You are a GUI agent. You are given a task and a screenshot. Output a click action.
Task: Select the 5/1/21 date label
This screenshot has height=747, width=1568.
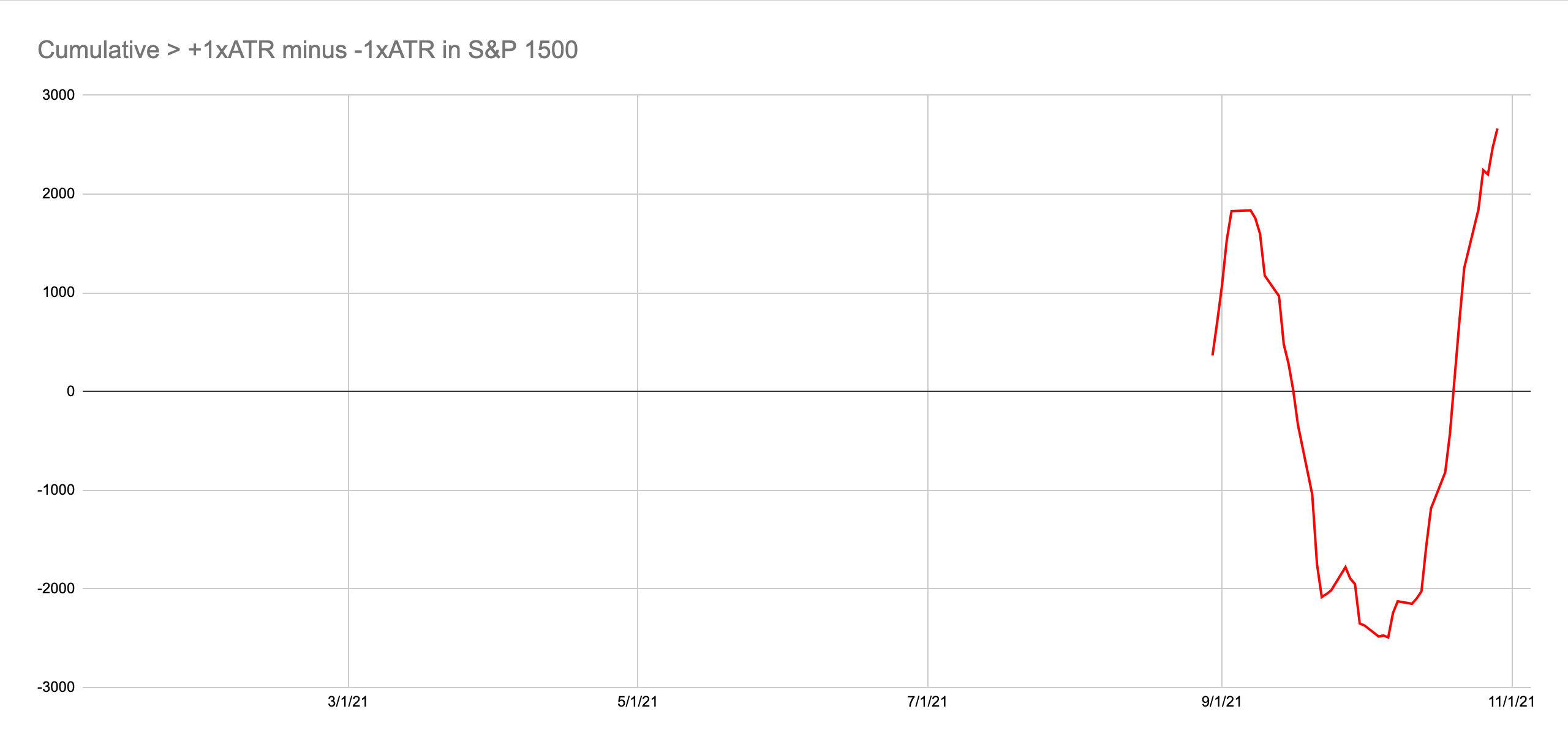(x=637, y=702)
